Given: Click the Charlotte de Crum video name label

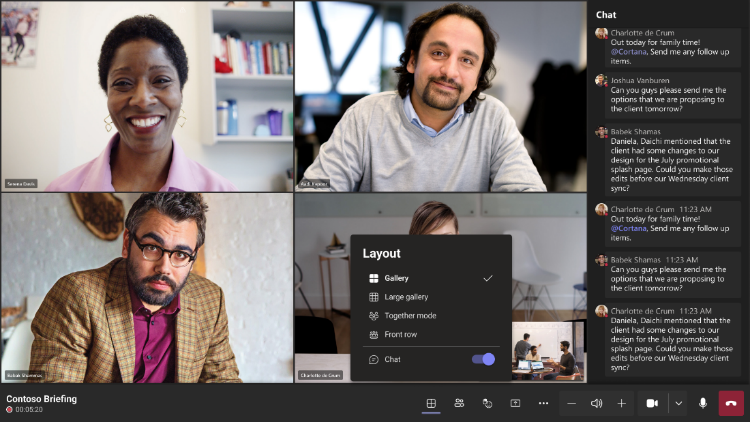Looking at the screenshot, I should coord(320,375).
